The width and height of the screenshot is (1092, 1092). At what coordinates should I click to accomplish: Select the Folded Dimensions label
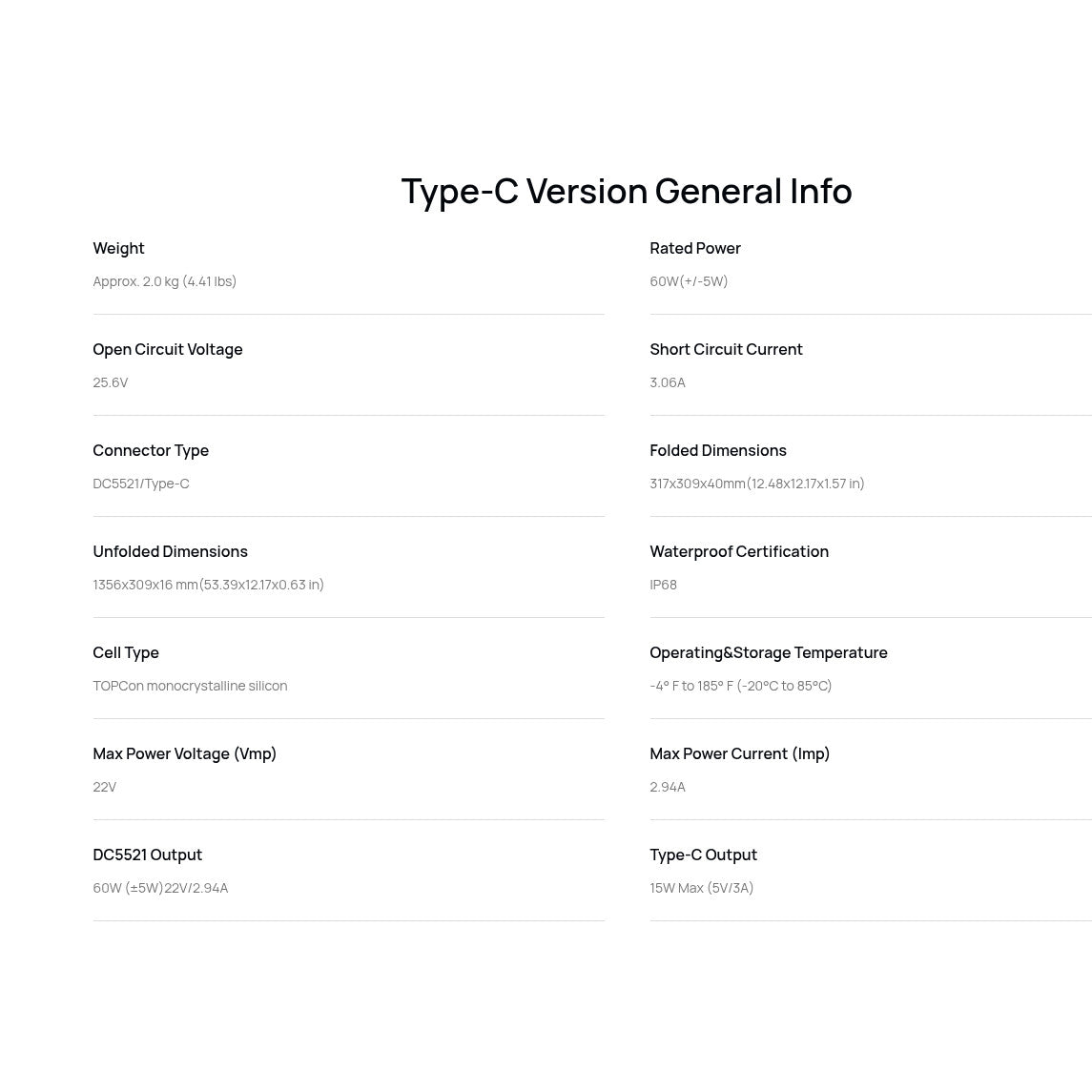718,450
